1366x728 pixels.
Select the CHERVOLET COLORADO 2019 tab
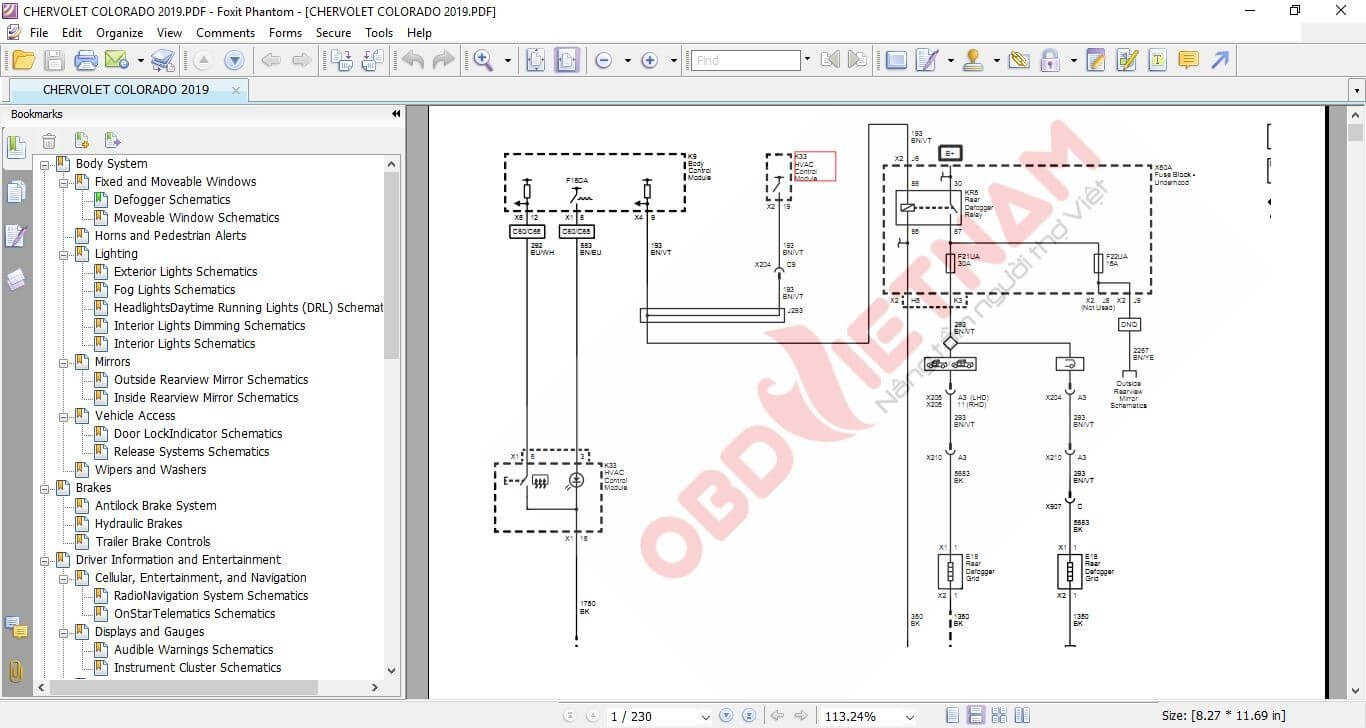tap(126, 90)
